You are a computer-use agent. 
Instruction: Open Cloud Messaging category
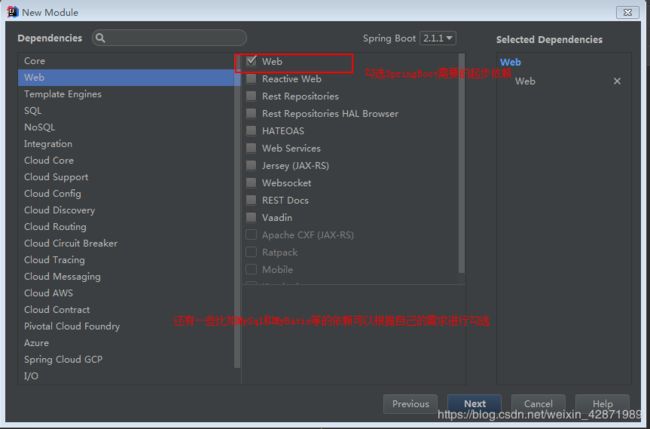pos(126,276)
